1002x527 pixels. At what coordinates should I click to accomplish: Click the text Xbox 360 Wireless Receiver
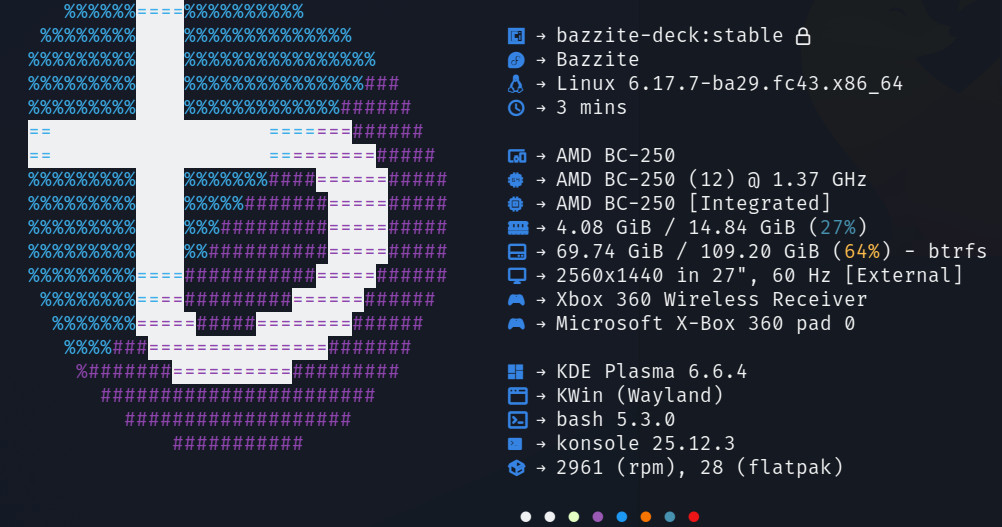pyautogui.click(x=712, y=300)
